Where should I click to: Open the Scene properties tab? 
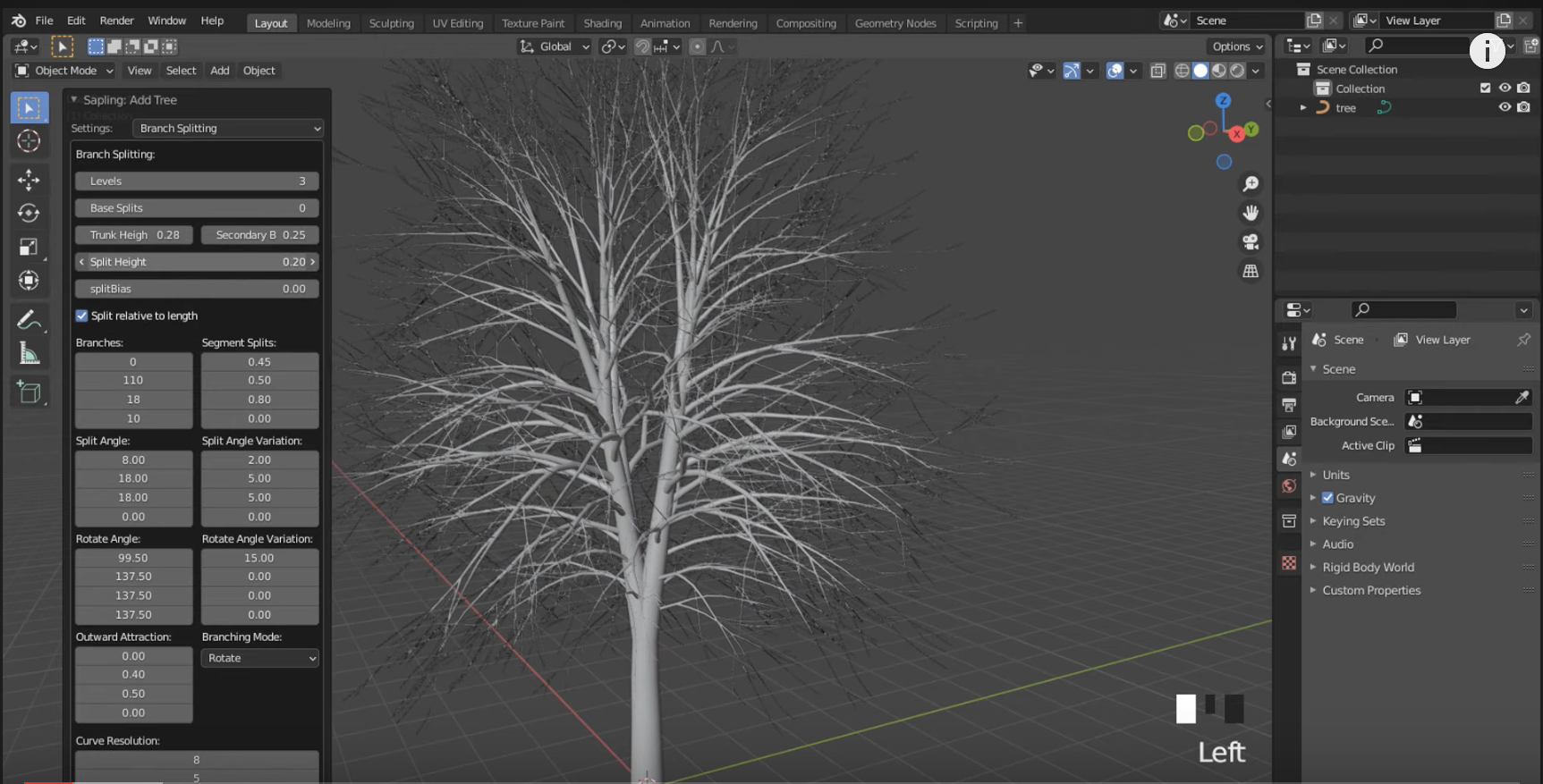[1289, 459]
